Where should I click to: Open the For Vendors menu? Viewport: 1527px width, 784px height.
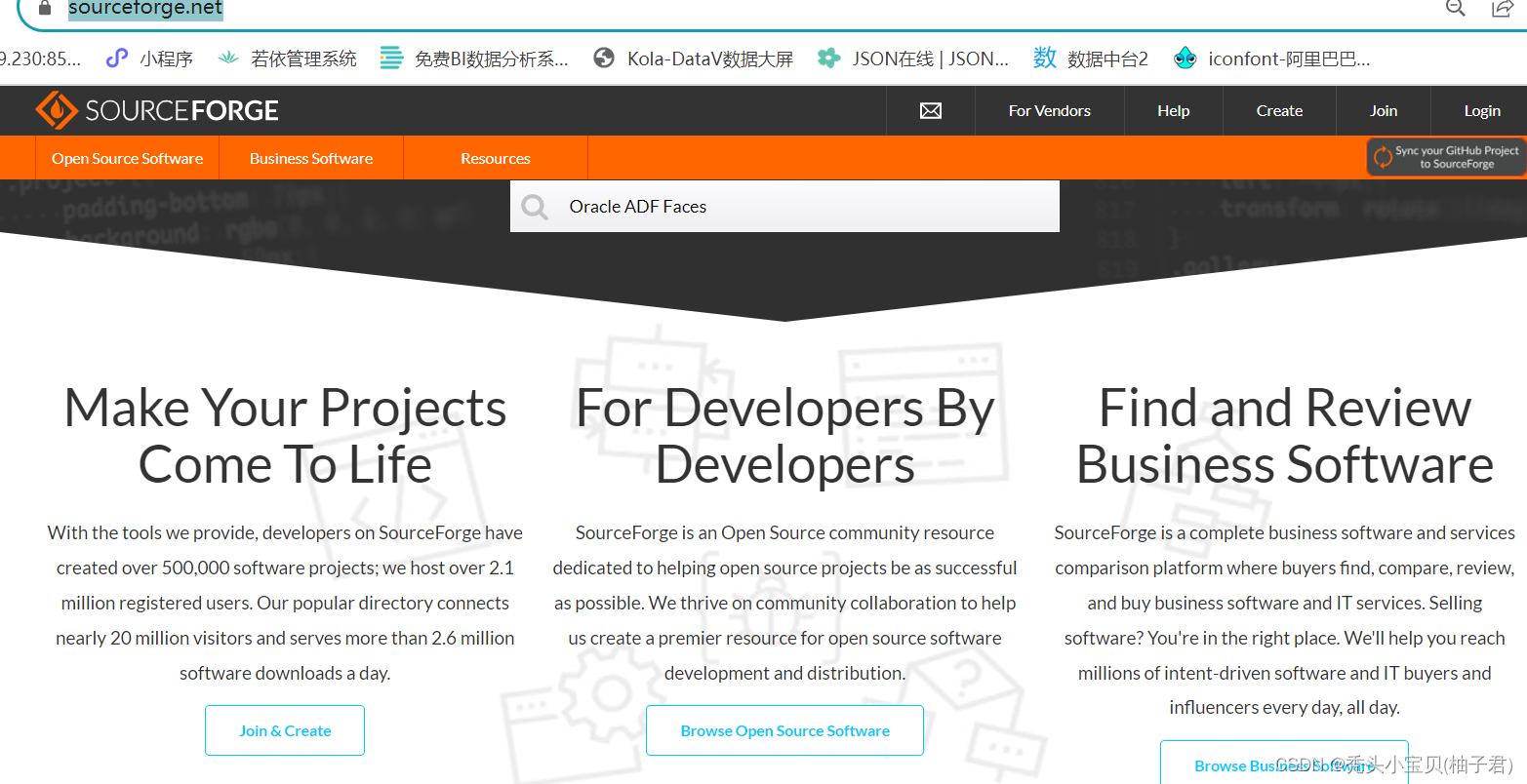(1050, 110)
